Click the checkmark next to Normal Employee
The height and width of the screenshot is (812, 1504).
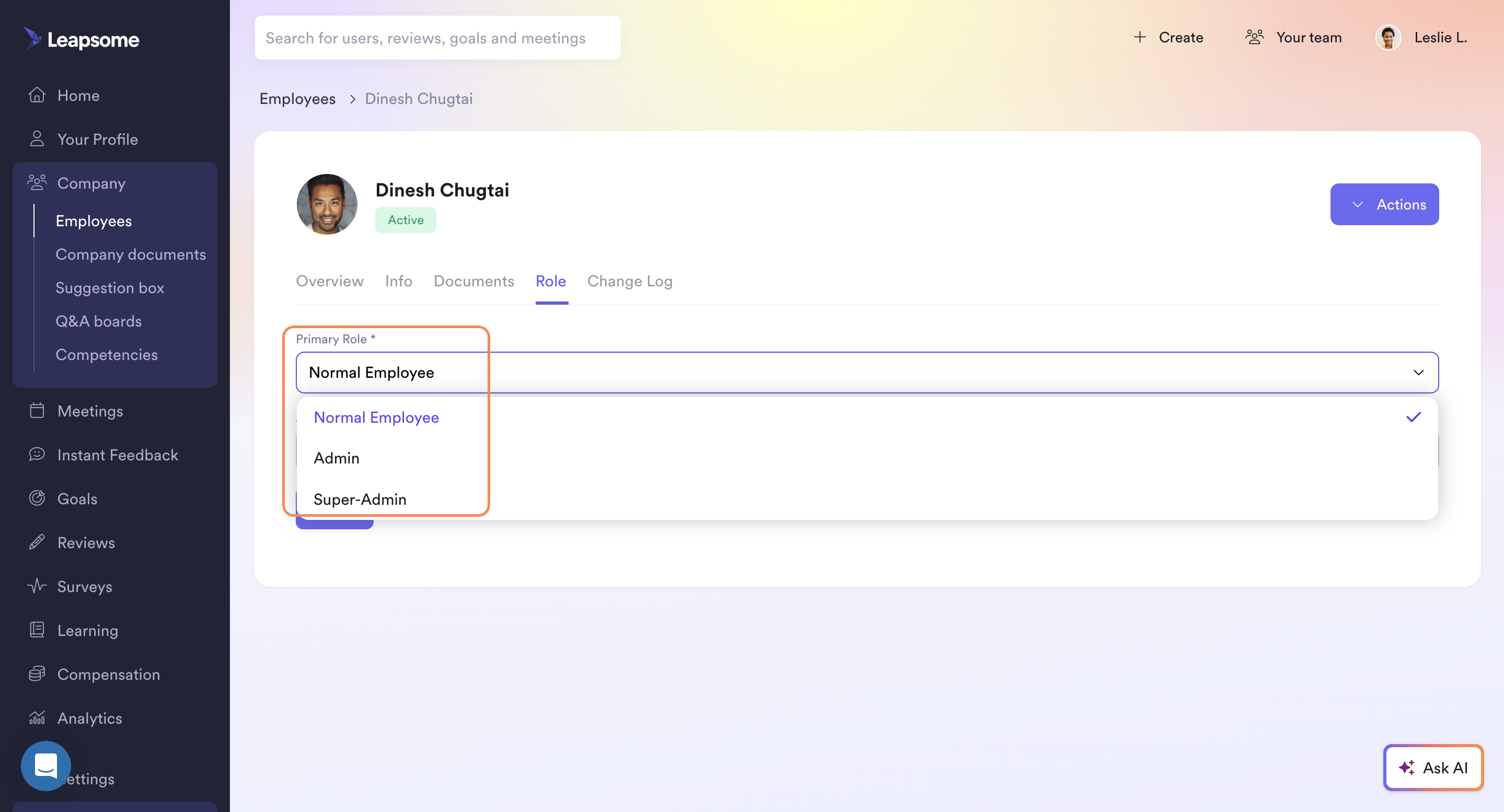pyautogui.click(x=1414, y=417)
